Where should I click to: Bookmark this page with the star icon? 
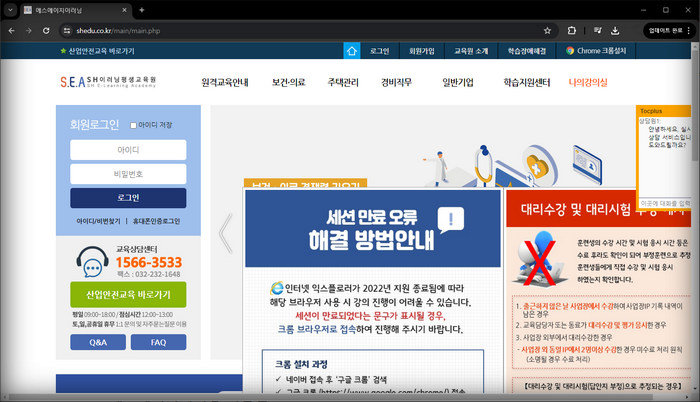click(547, 31)
